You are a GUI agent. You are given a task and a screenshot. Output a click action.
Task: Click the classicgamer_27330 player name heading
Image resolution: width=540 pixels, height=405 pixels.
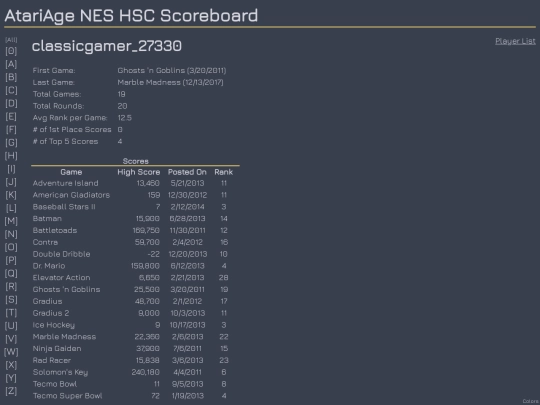[107, 46]
